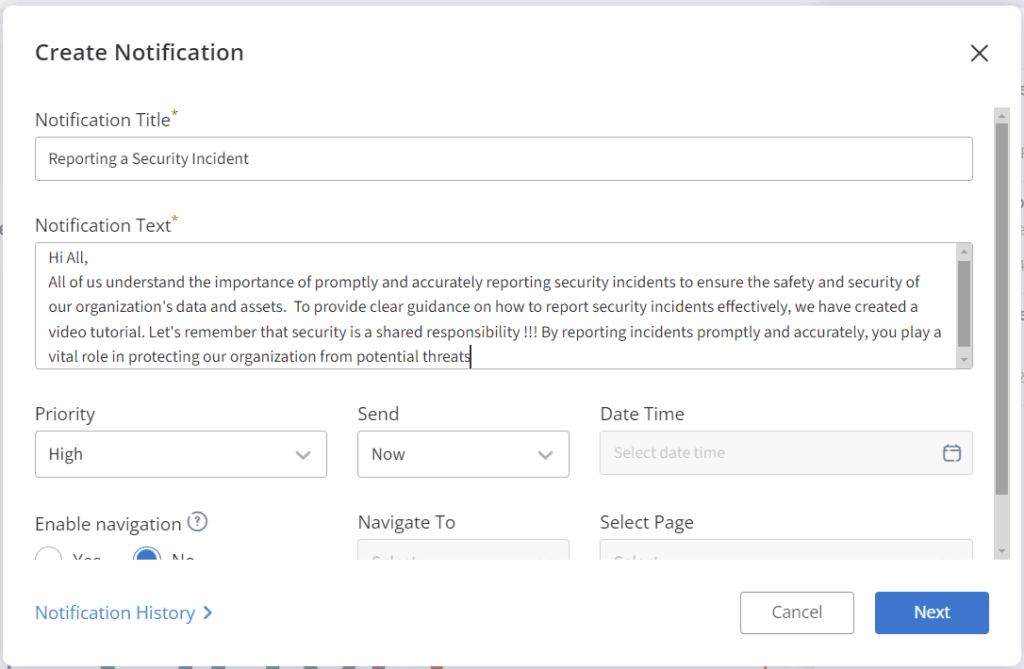
Task: Click the blue Next button
Action: point(931,613)
